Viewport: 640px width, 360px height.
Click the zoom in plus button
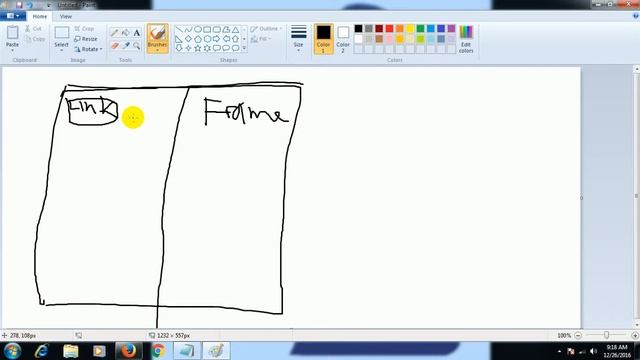[x=635, y=335]
